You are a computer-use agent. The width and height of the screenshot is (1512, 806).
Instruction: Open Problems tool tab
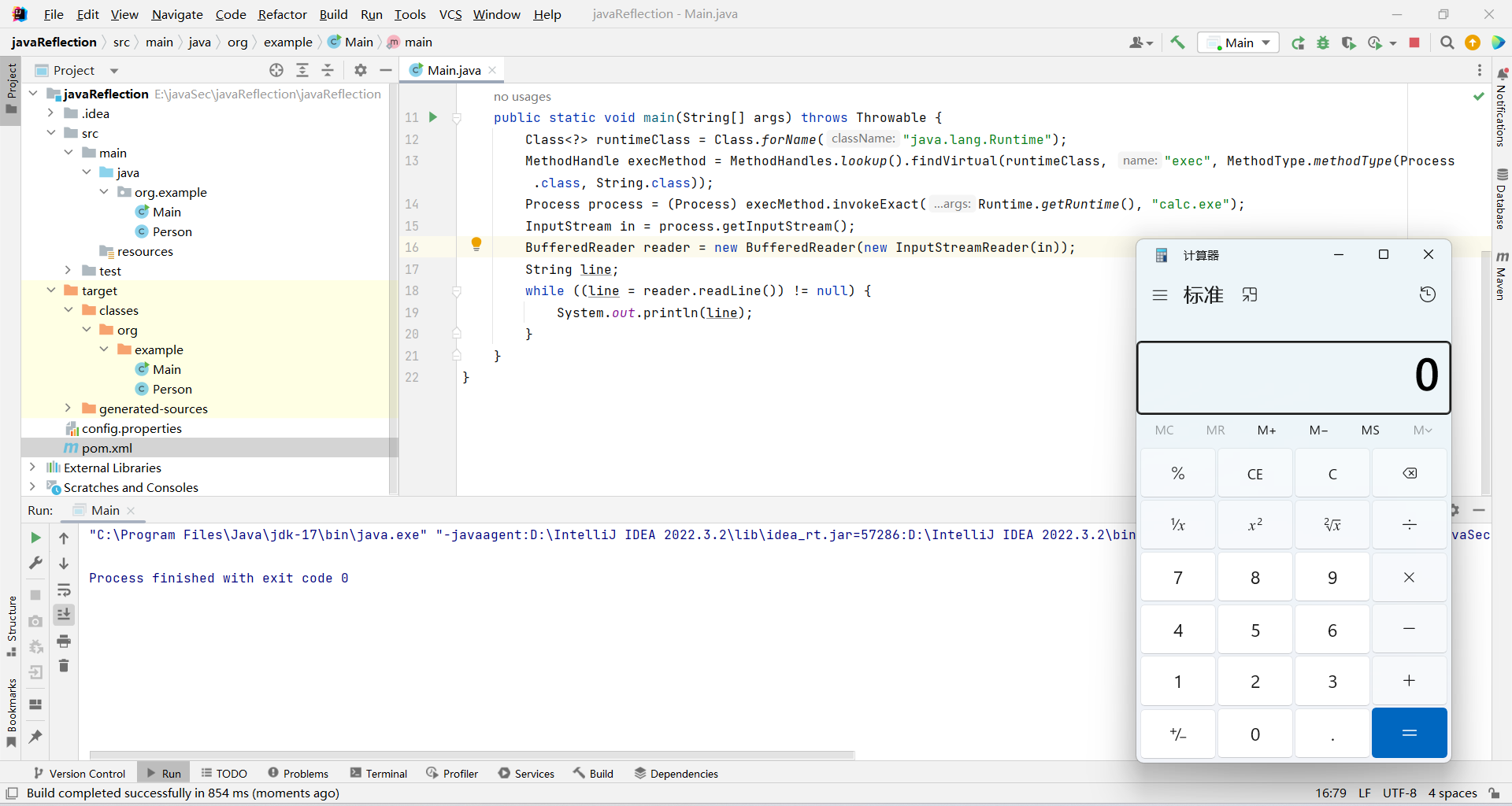coord(298,774)
